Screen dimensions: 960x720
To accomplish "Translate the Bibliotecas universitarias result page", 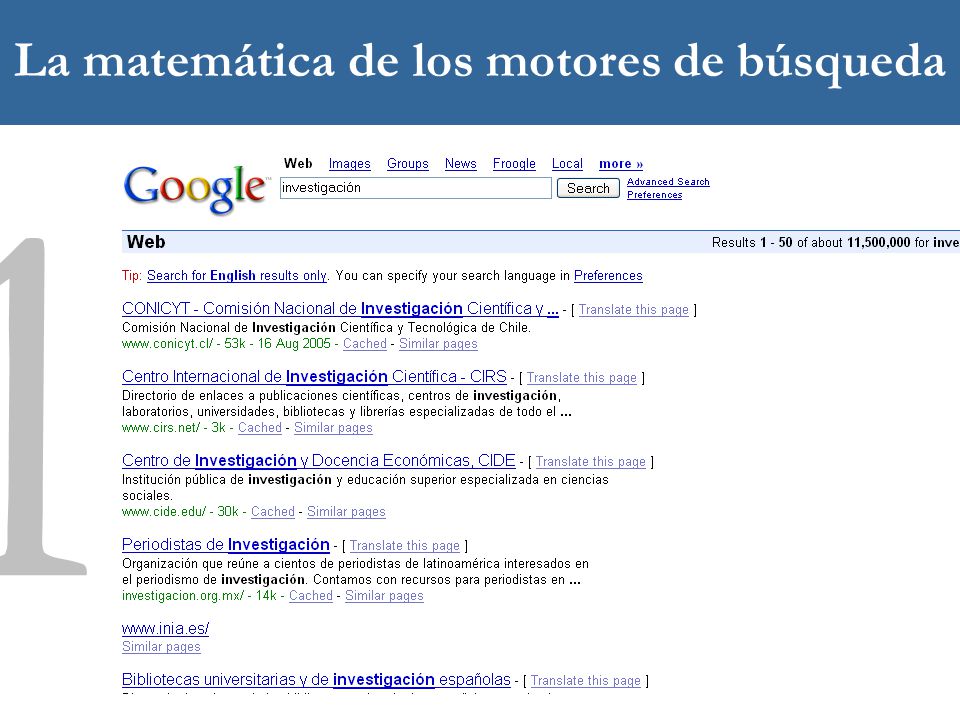I will 585,681.
